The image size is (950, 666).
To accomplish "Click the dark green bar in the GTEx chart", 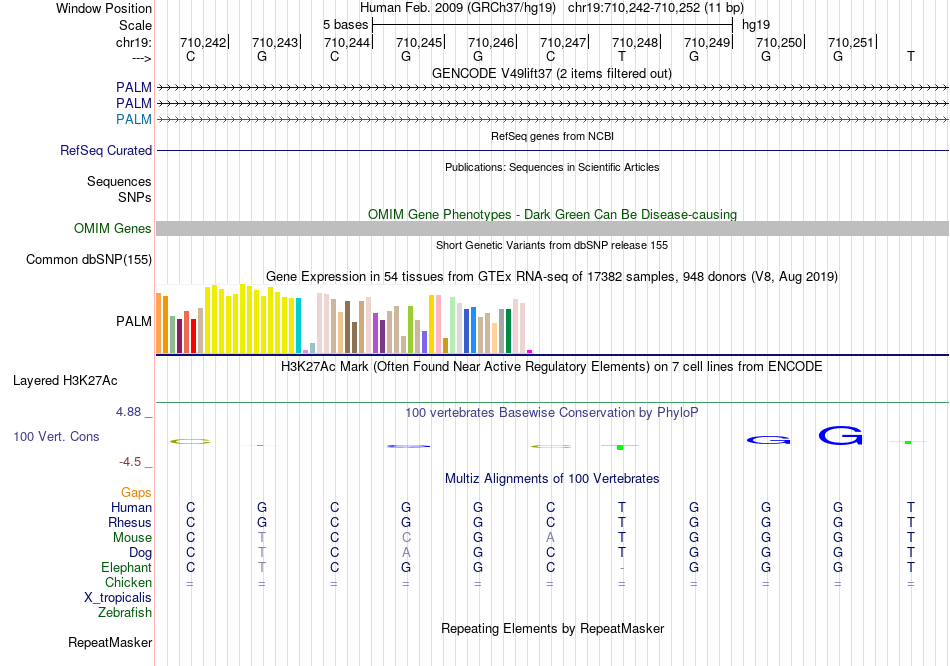I will click(x=508, y=331).
